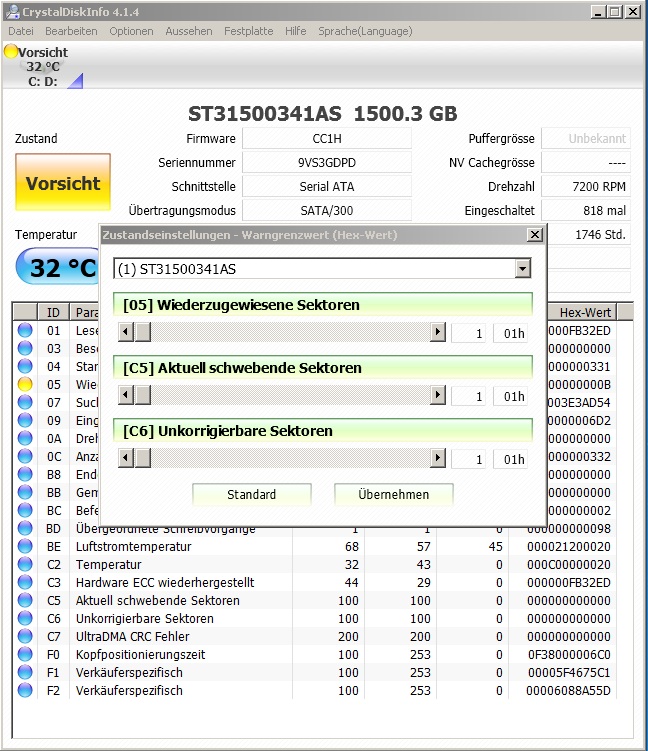Open the Hilfe menu

click(296, 31)
